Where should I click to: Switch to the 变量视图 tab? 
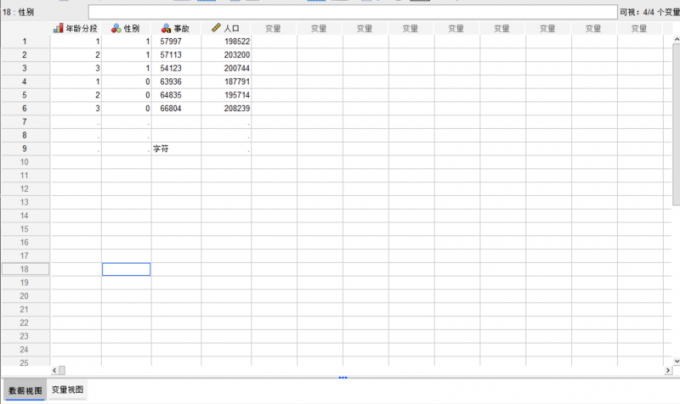point(68,390)
